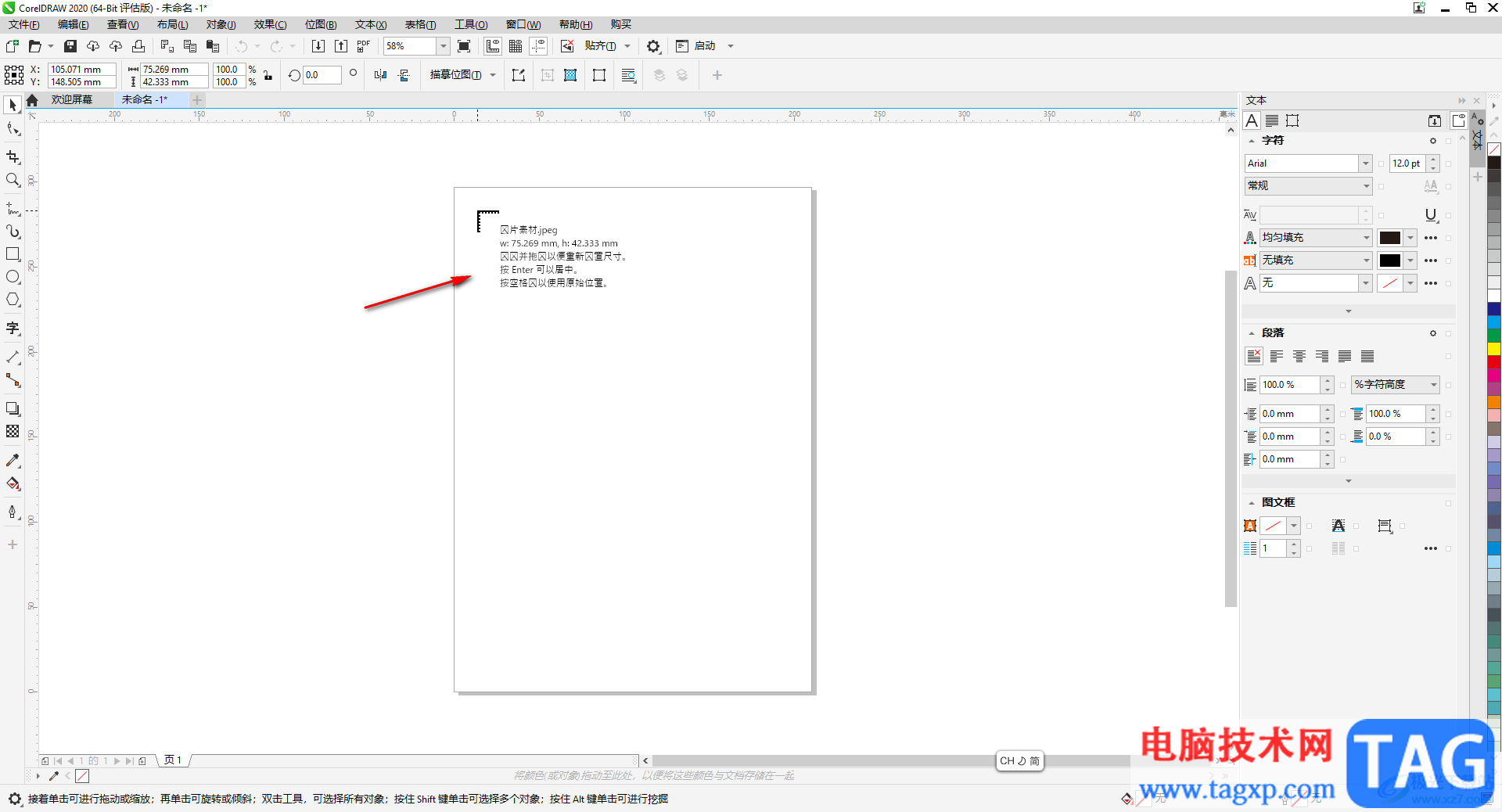
Task: Toggle the lock ratio padlock
Action: point(268,75)
